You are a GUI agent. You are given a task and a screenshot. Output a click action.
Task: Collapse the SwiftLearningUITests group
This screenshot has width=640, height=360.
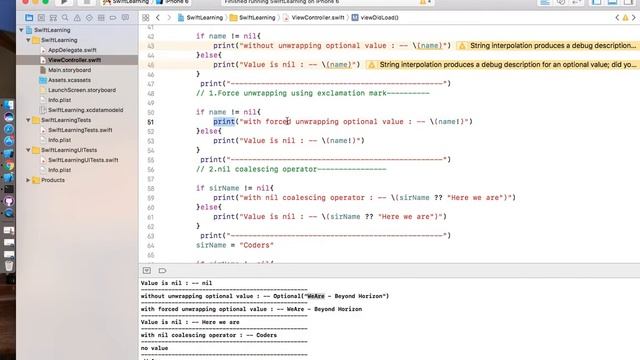pos(28,150)
